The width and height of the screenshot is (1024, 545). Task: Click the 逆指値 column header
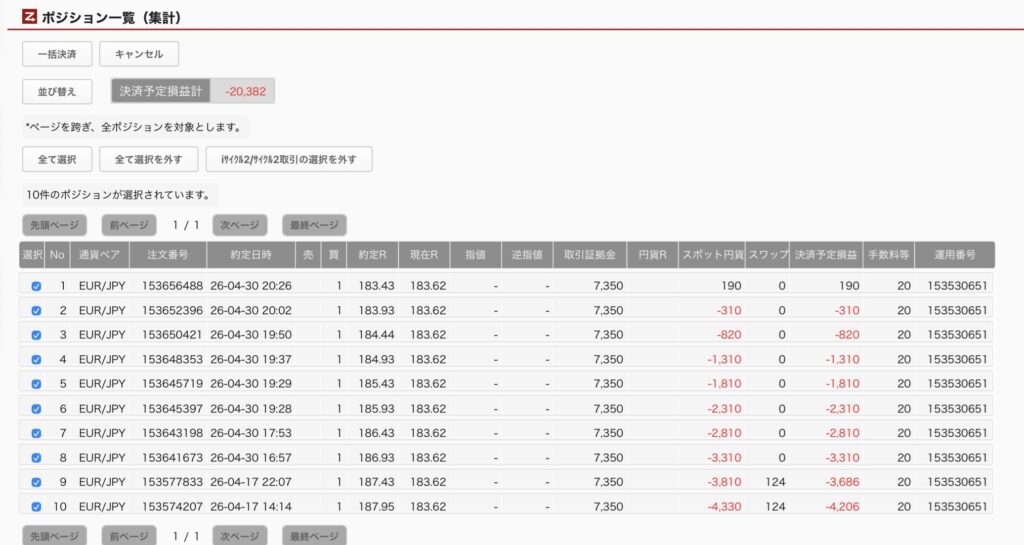coord(527,255)
